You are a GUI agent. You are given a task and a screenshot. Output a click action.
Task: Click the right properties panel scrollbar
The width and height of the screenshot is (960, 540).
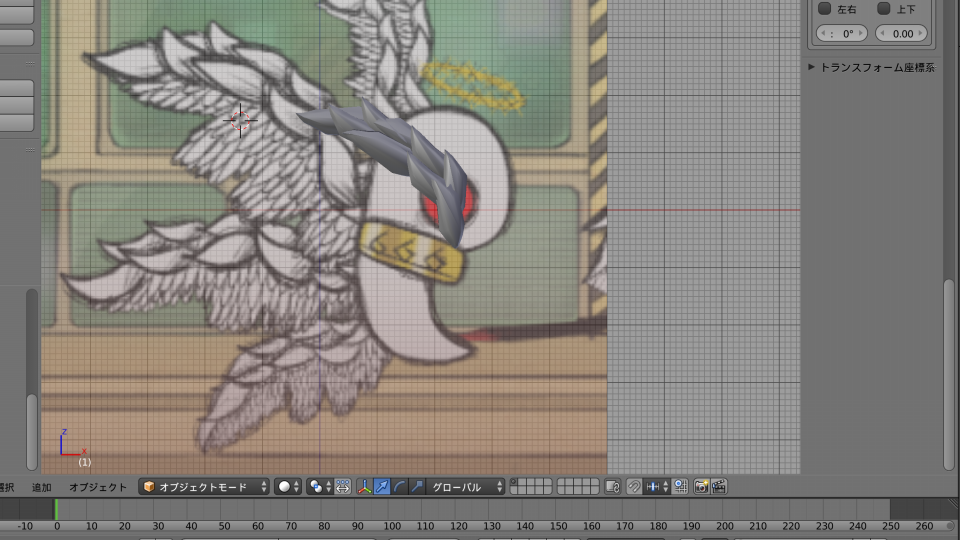pos(950,375)
